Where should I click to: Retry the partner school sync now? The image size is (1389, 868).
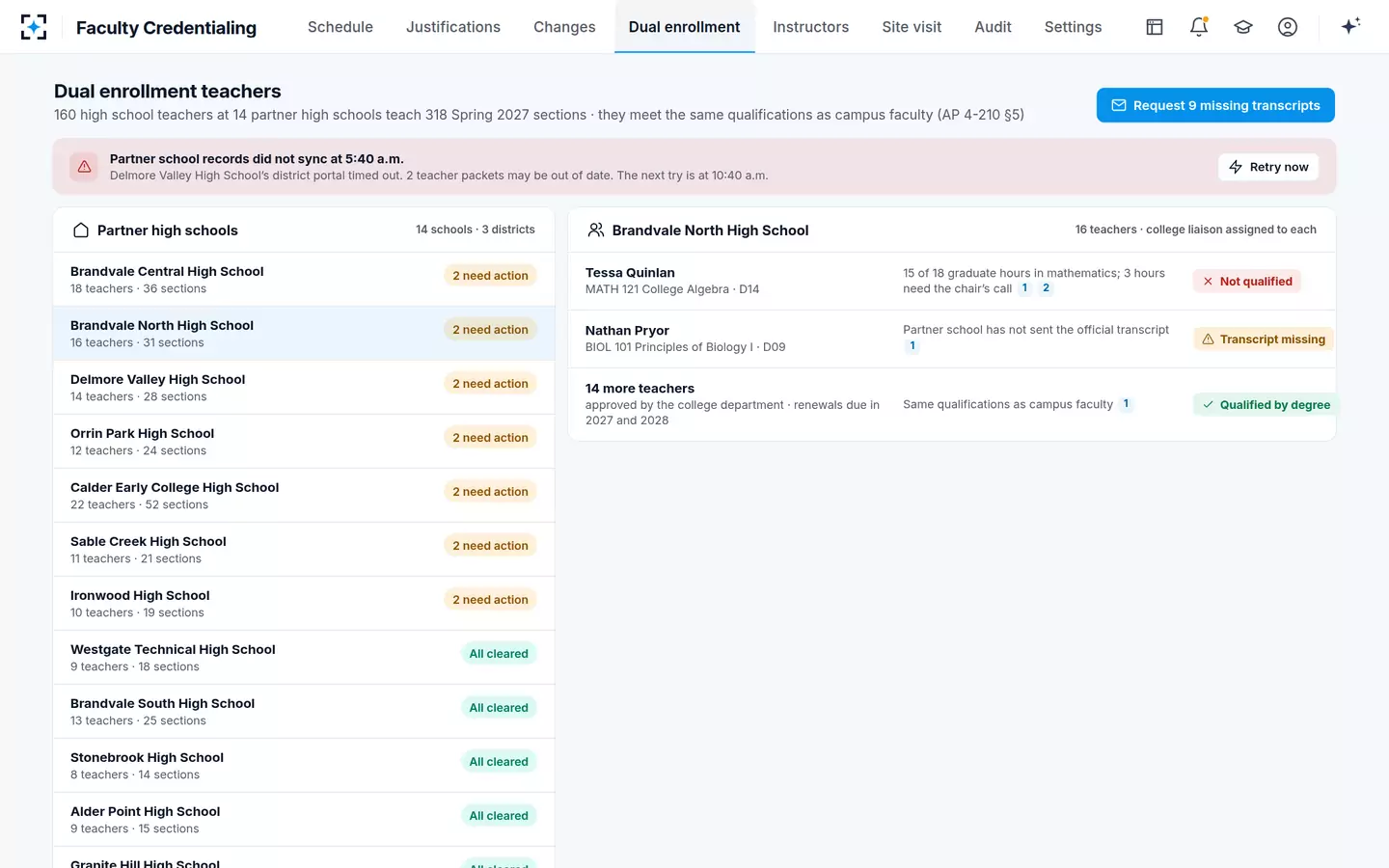[1268, 167]
